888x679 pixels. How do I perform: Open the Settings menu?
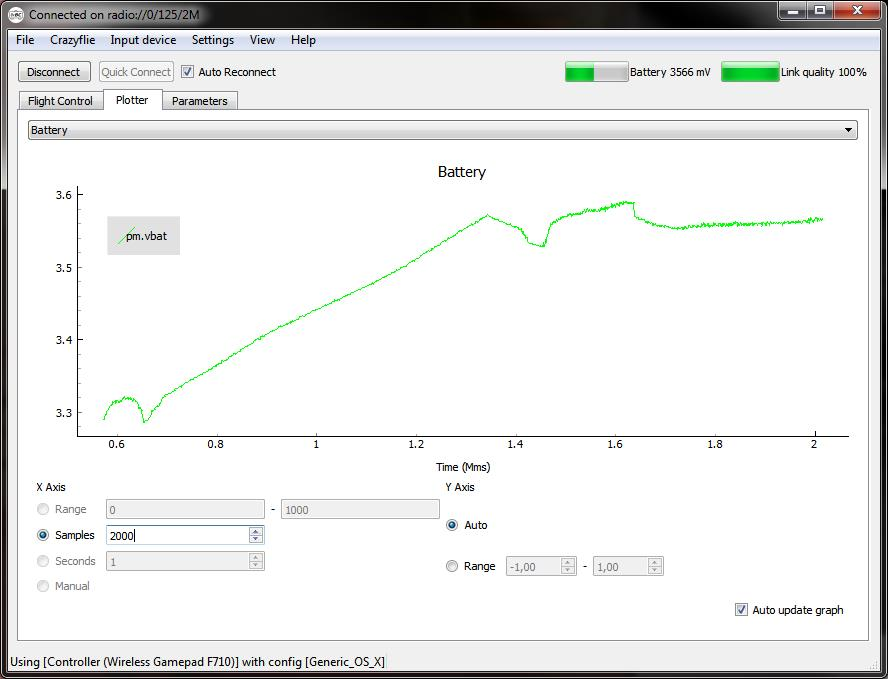[213, 40]
